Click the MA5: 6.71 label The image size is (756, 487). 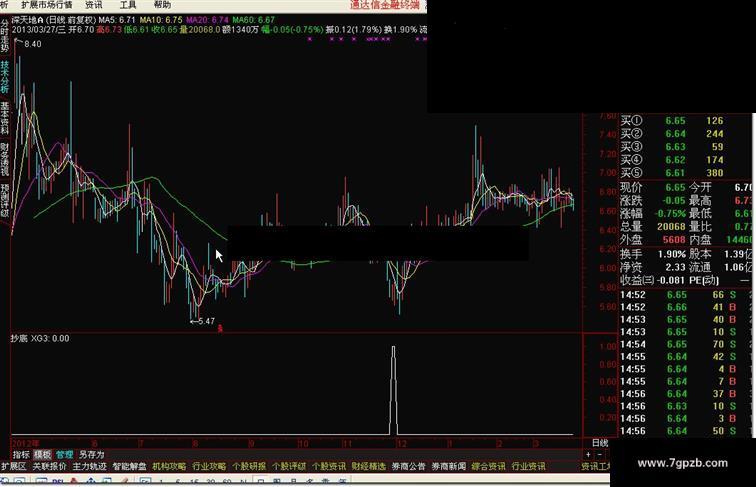117,20
